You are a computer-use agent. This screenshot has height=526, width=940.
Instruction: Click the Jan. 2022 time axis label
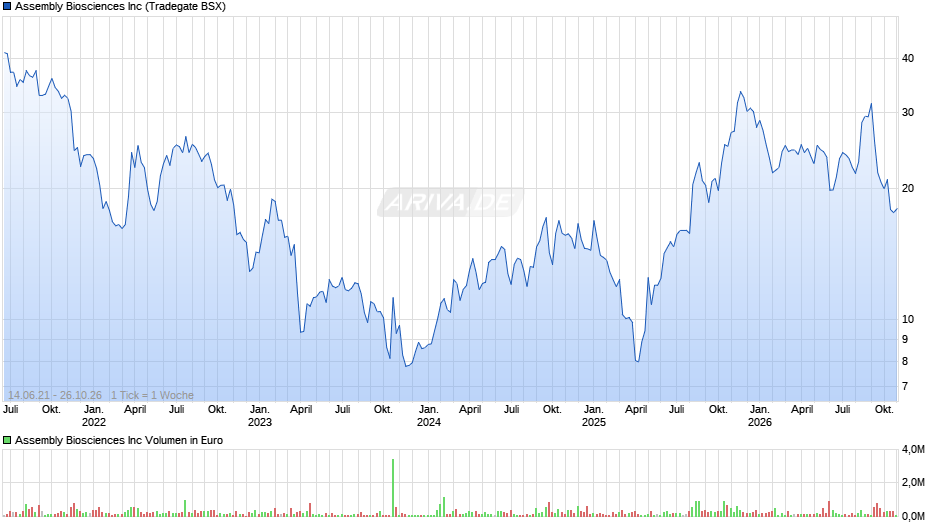[94, 416]
